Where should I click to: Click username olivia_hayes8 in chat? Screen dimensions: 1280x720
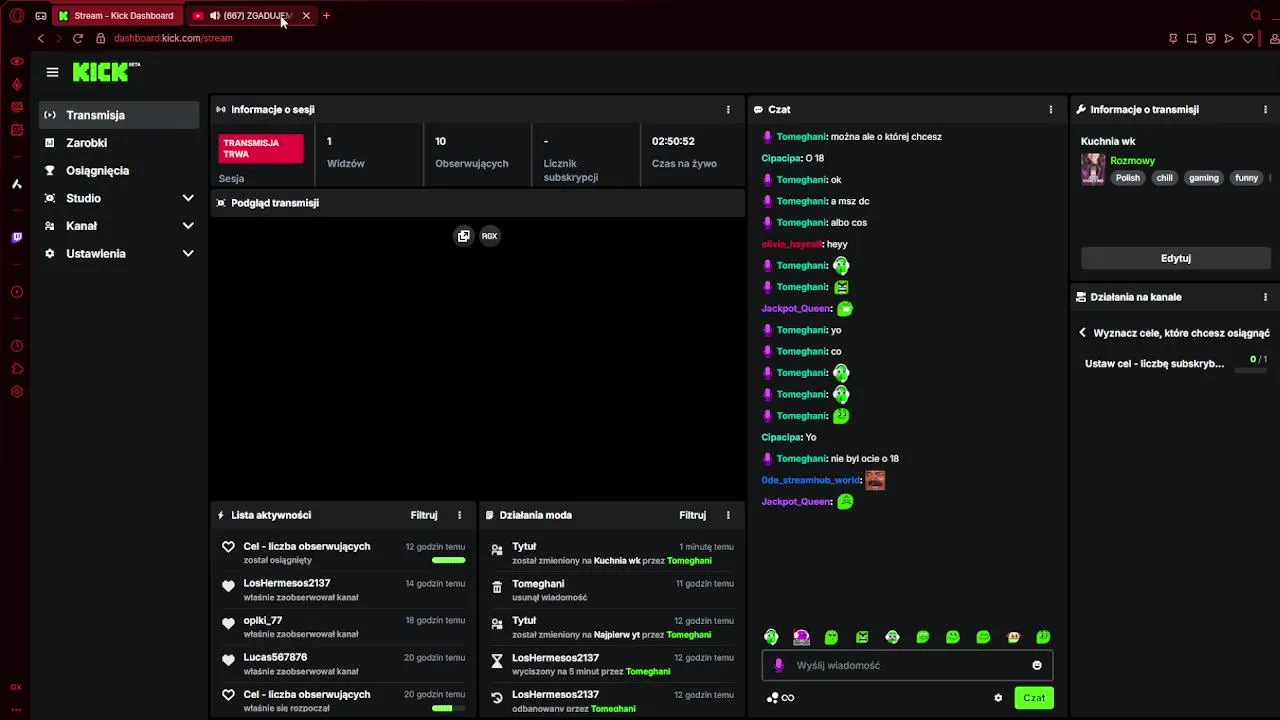pyautogui.click(x=791, y=244)
